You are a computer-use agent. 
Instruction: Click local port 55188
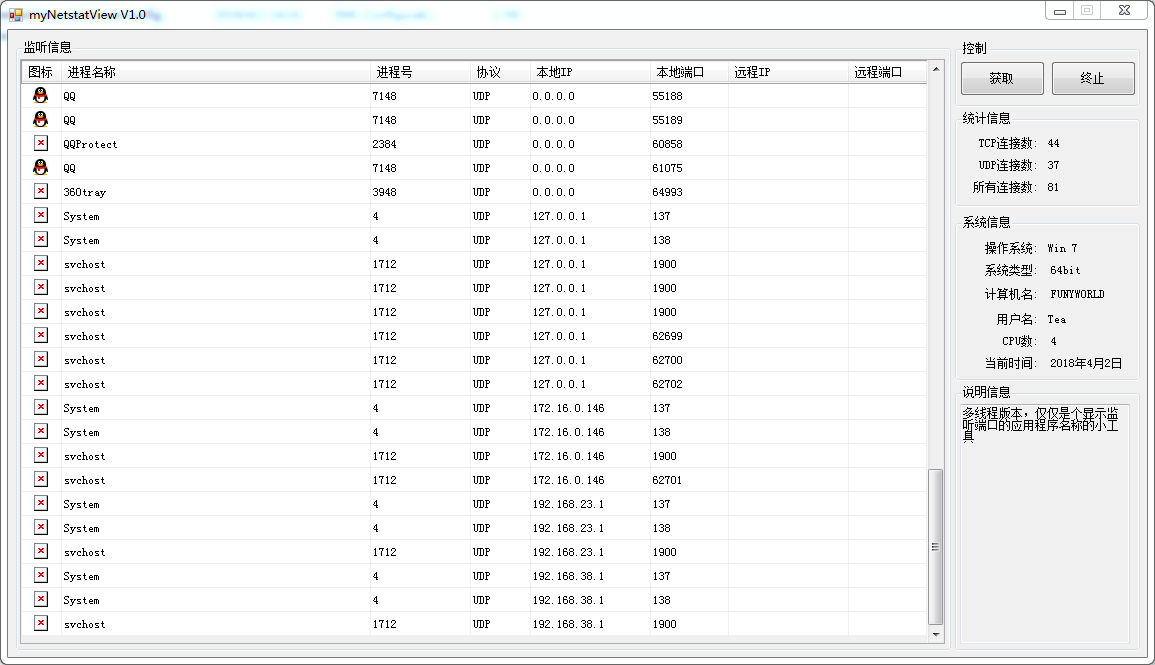[667, 96]
